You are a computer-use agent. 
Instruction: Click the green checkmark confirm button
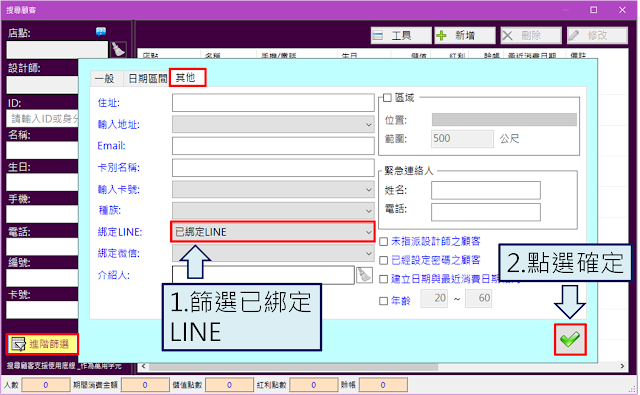pos(570,339)
